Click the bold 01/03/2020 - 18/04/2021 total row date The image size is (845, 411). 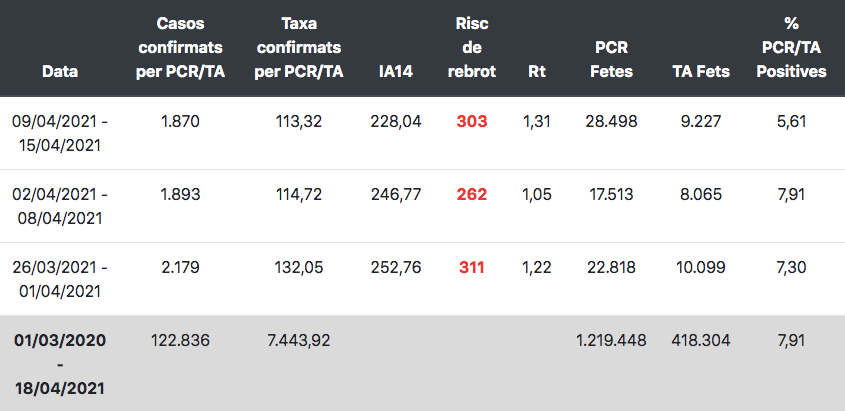coord(60,364)
